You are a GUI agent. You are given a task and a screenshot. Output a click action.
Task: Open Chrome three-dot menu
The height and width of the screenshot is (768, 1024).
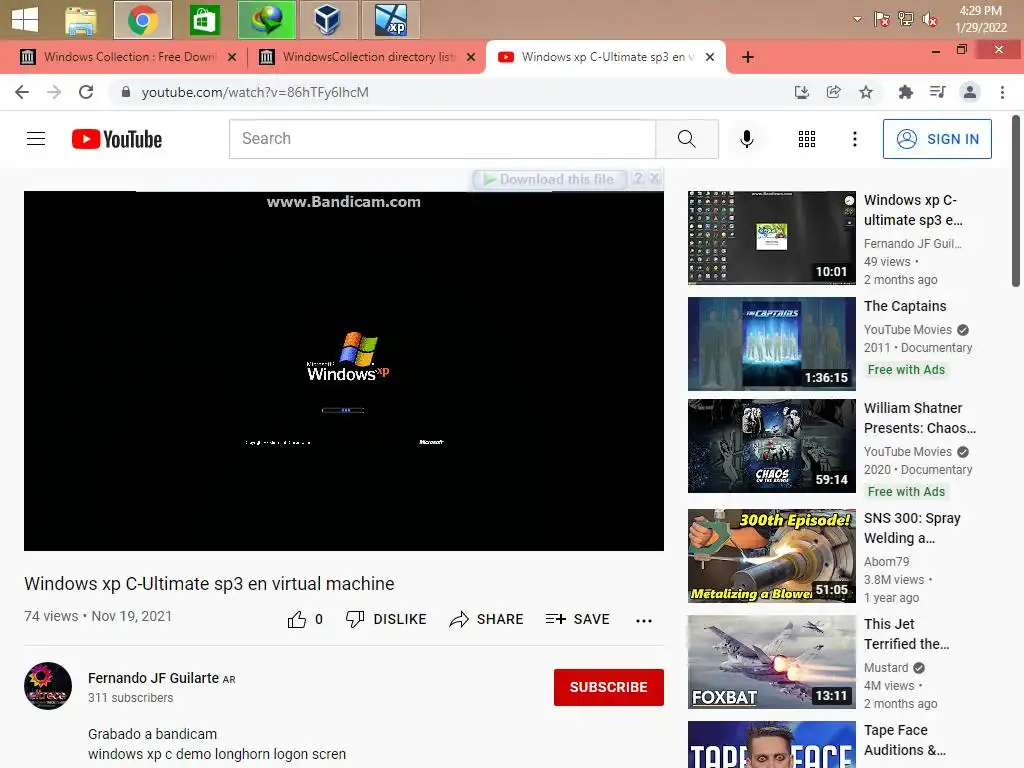pos(1002,92)
